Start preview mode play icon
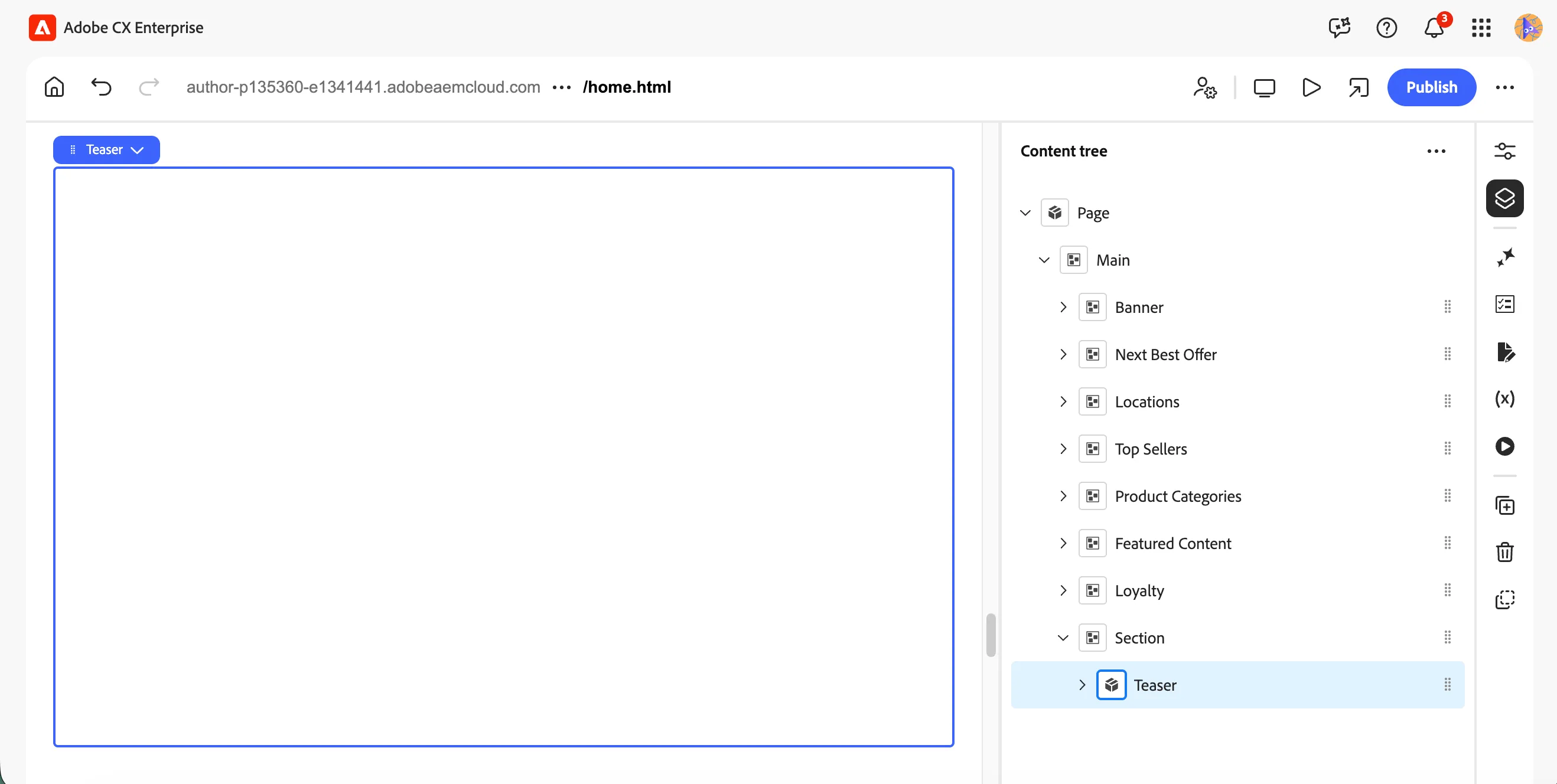Image resolution: width=1557 pixels, height=784 pixels. [1311, 87]
